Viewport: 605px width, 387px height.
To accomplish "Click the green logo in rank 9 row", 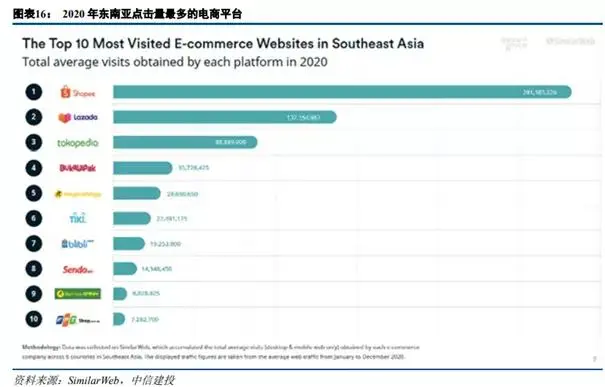I will [78, 294].
